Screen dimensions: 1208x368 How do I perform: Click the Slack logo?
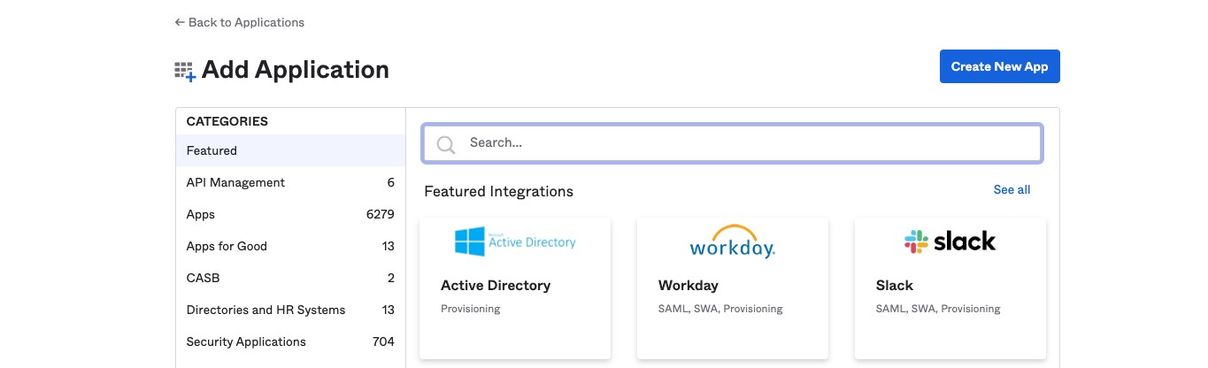click(x=950, y=241)
